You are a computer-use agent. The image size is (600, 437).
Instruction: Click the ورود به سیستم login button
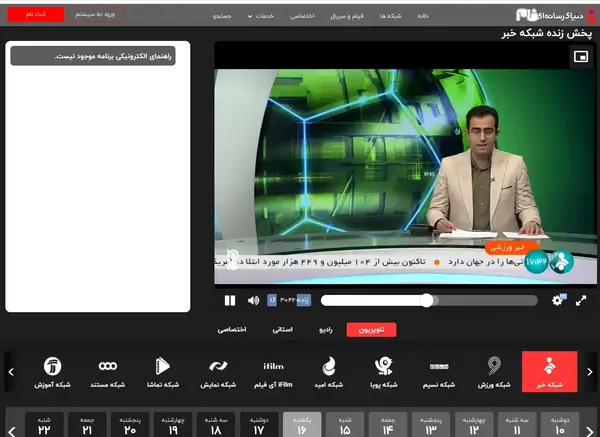(96, 15)
